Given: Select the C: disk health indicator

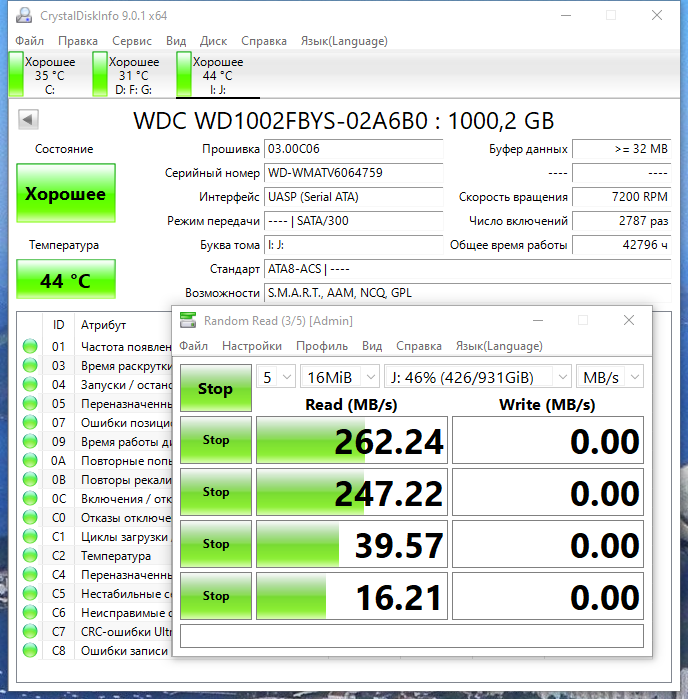Looking at the screenshot, I should [x=43, y=74].
